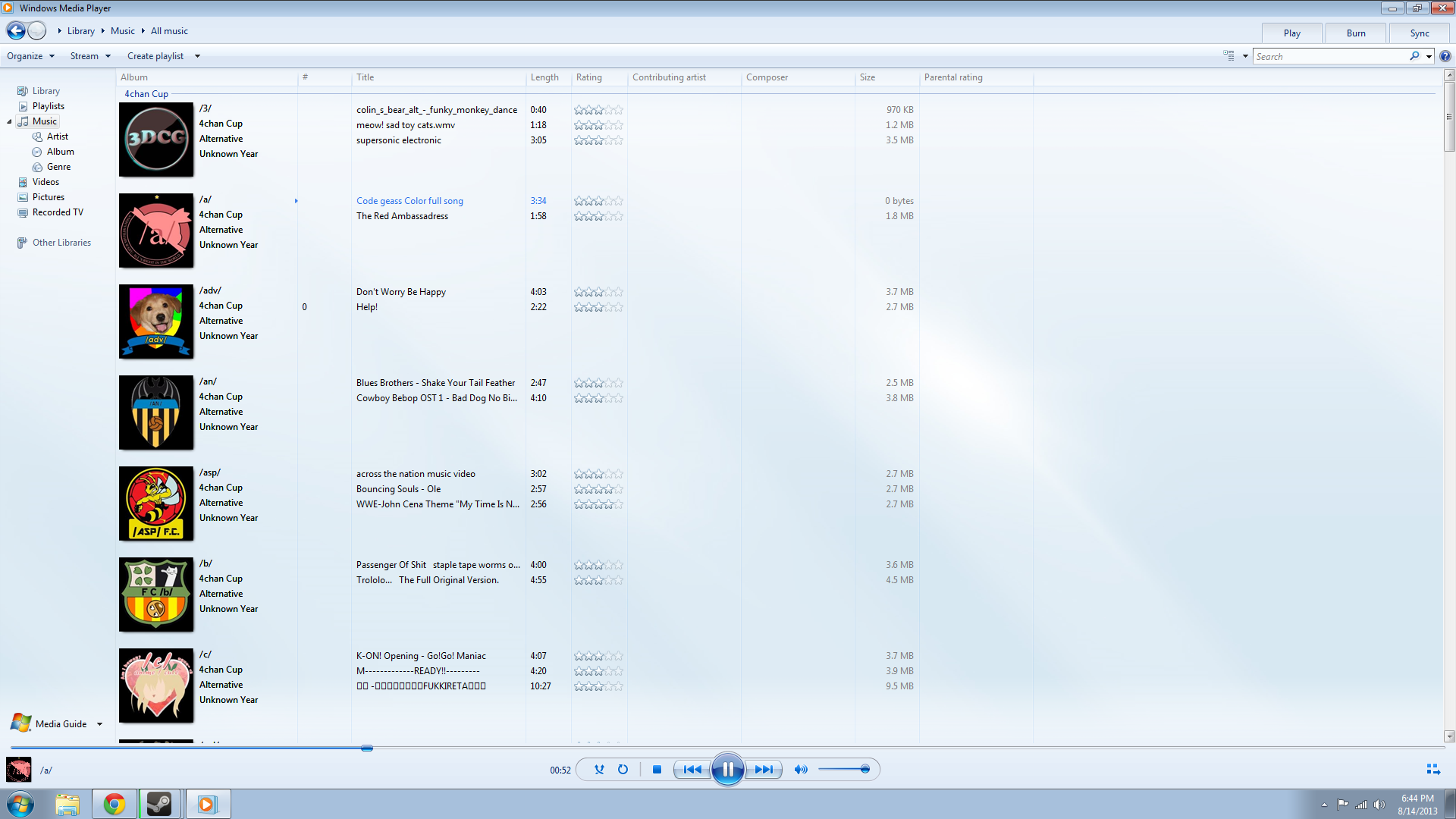Viewport: 1456px width, 819px height.
Task: Click the now playing /a/ thumbnail
Action: 19,770
